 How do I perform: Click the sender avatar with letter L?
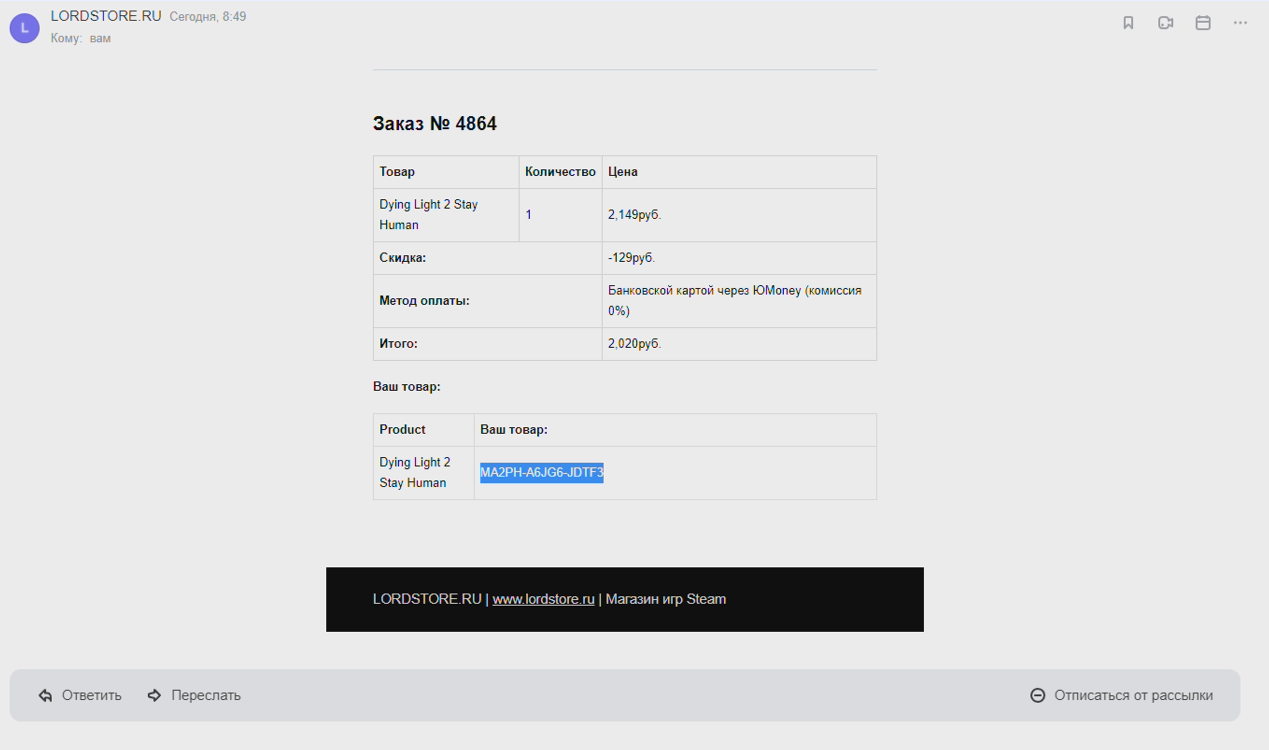tap(25, 28)
